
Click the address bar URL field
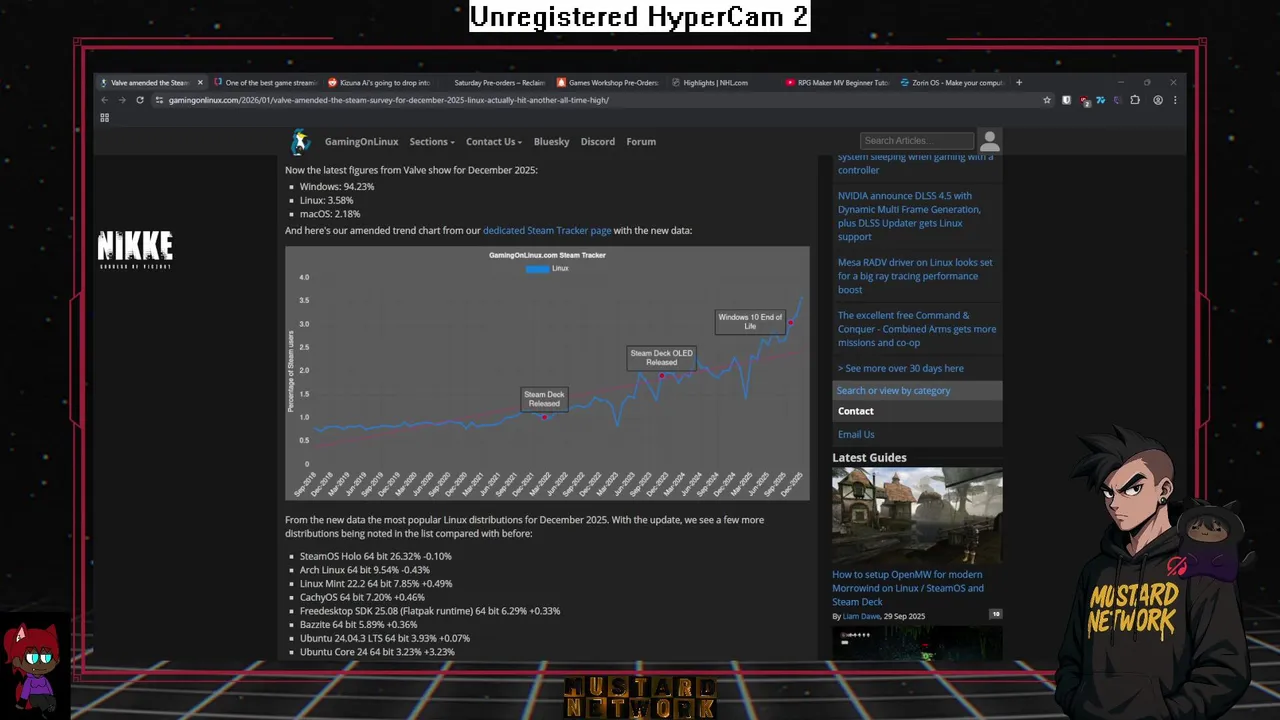pos(600,100)
